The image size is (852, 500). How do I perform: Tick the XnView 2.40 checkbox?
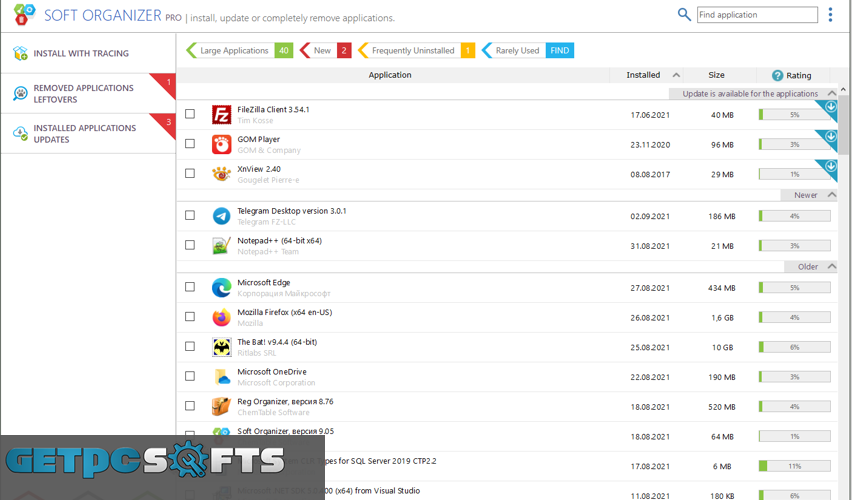click(x=190, y=173)
